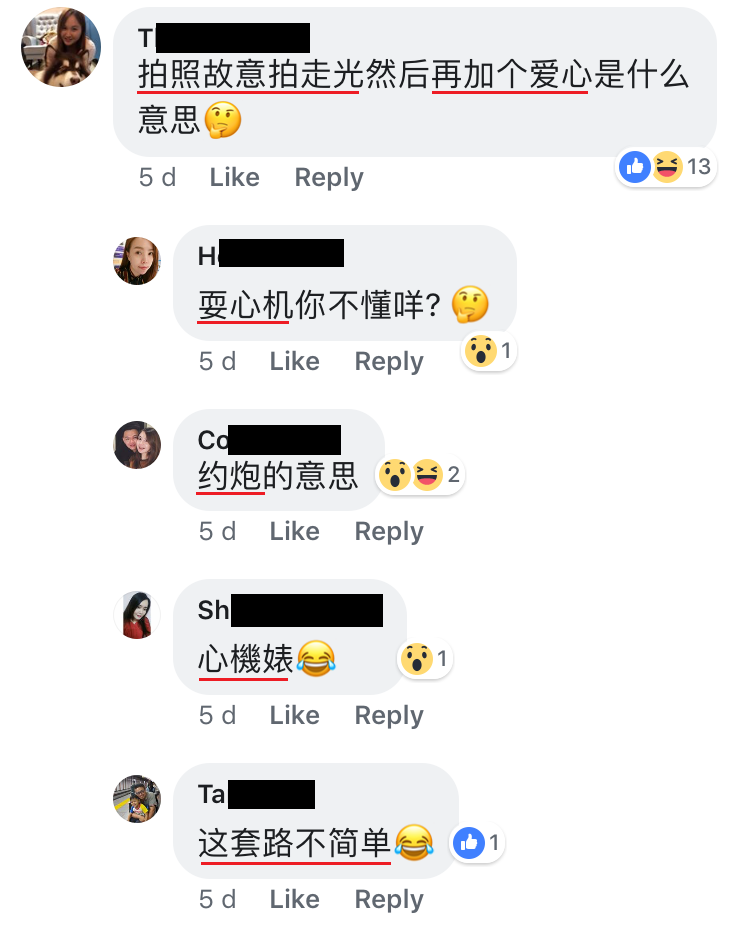Open the 13 reactions on the top comment

[665, 167]
